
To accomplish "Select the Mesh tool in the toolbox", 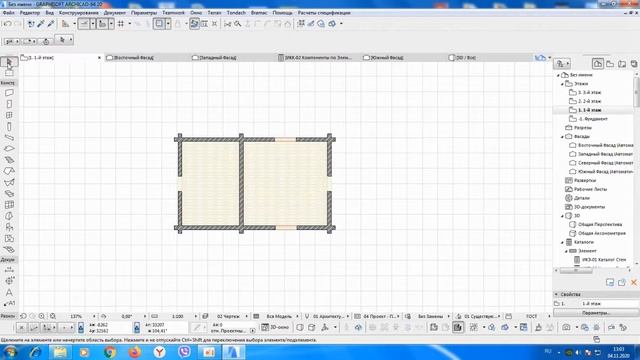I will coord(9,249).
